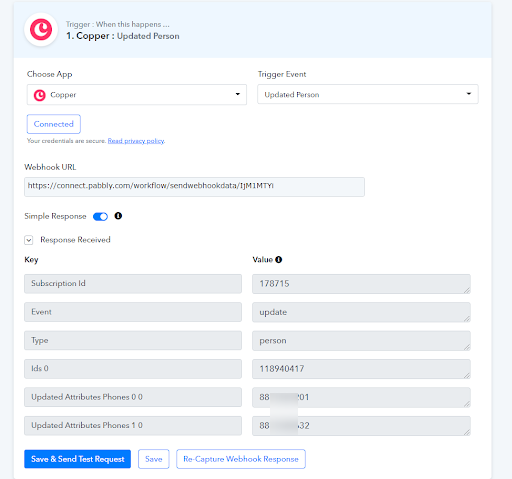The width and height of the screenshot is (512, 479).
Task: Click Copper icon inside Choose App field
Action: [x=39, y=95]
